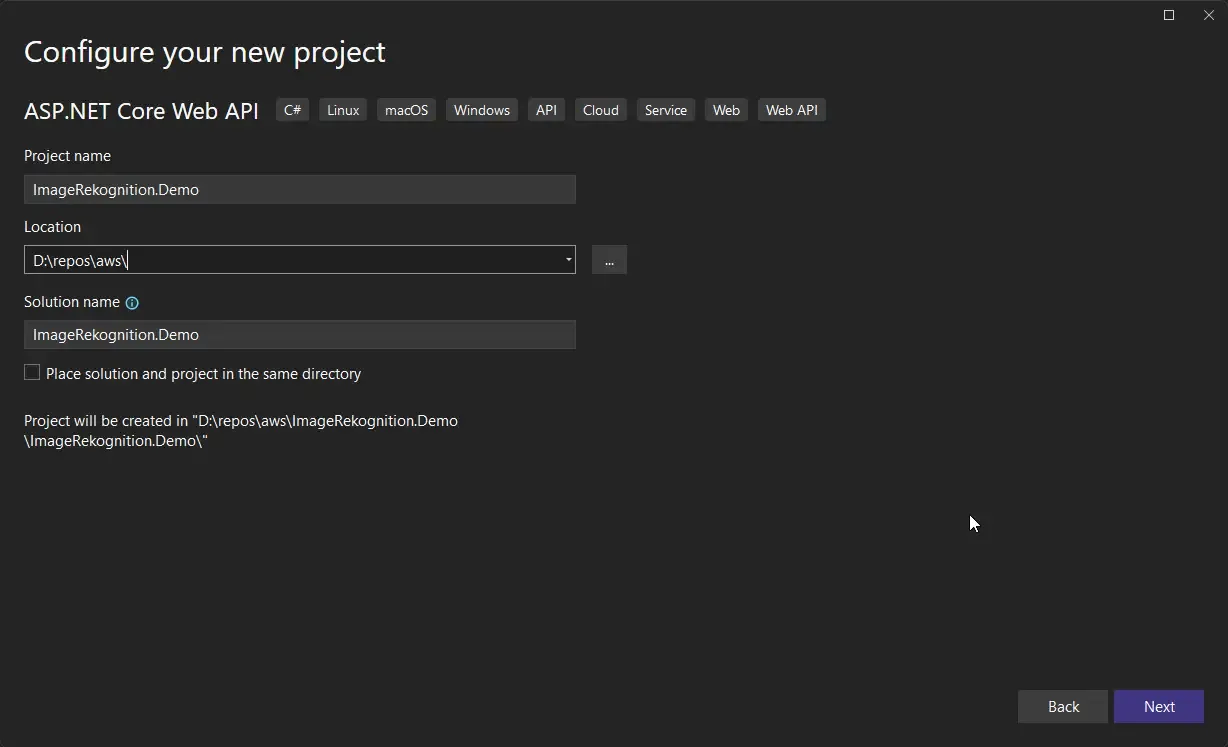Select the API tag label

(x=546, y=110)
